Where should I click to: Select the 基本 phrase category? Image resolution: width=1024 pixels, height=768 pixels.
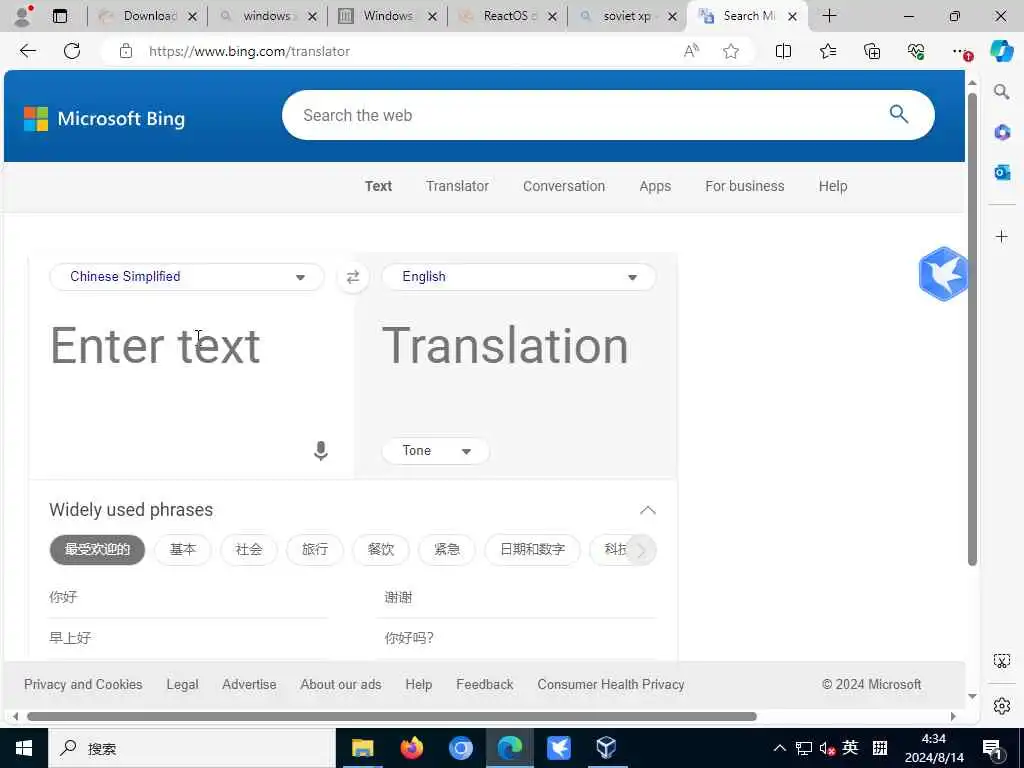(183, 550)
